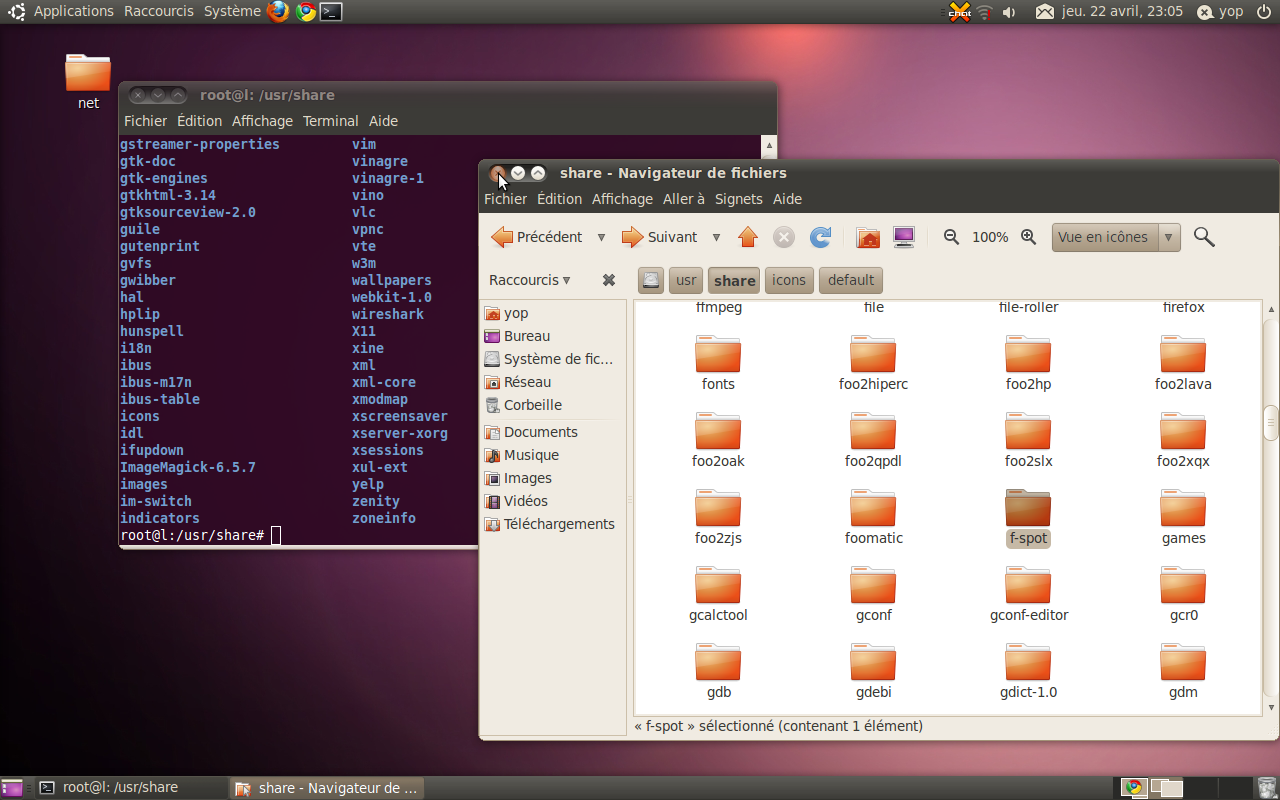The height and width of the screenshot is (800, 1280).
Task: Open the Fichier menu in the file browser
Action: [505, 199]
